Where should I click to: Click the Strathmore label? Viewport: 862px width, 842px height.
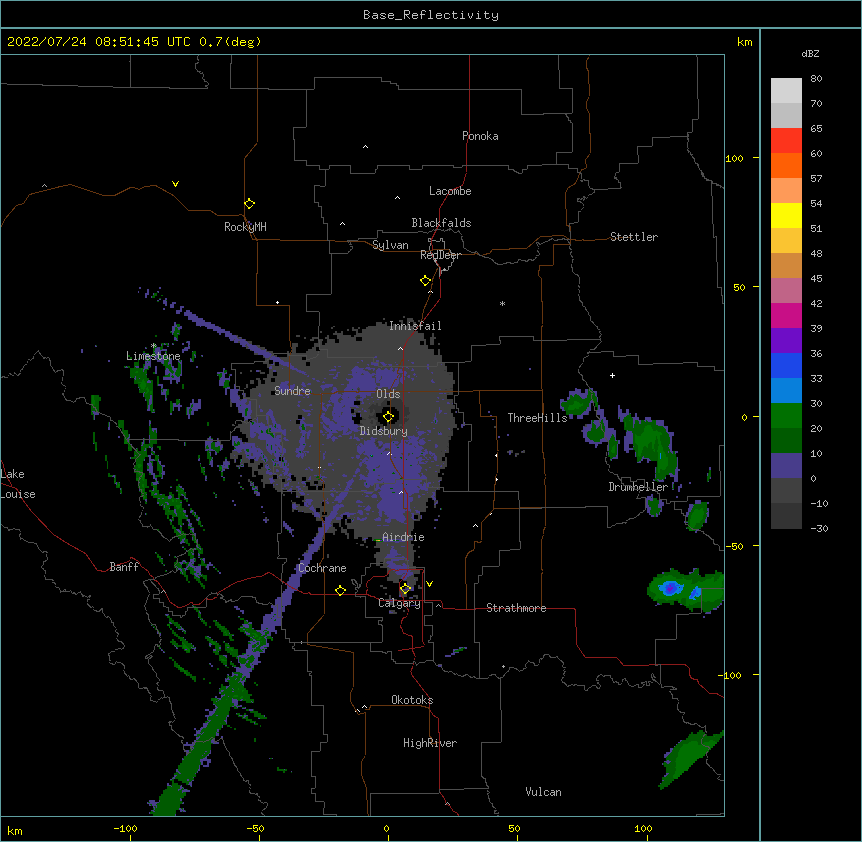tap(516, 608)
